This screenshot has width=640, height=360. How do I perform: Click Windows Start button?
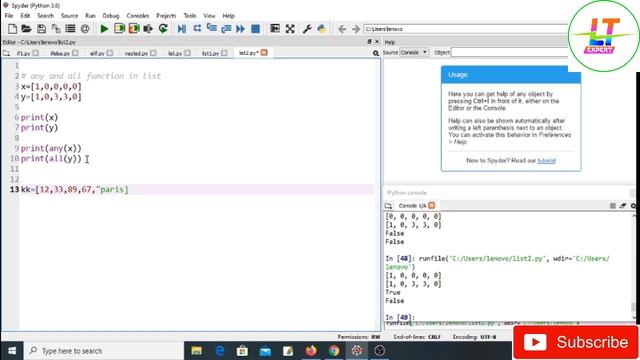coord(12,351)
